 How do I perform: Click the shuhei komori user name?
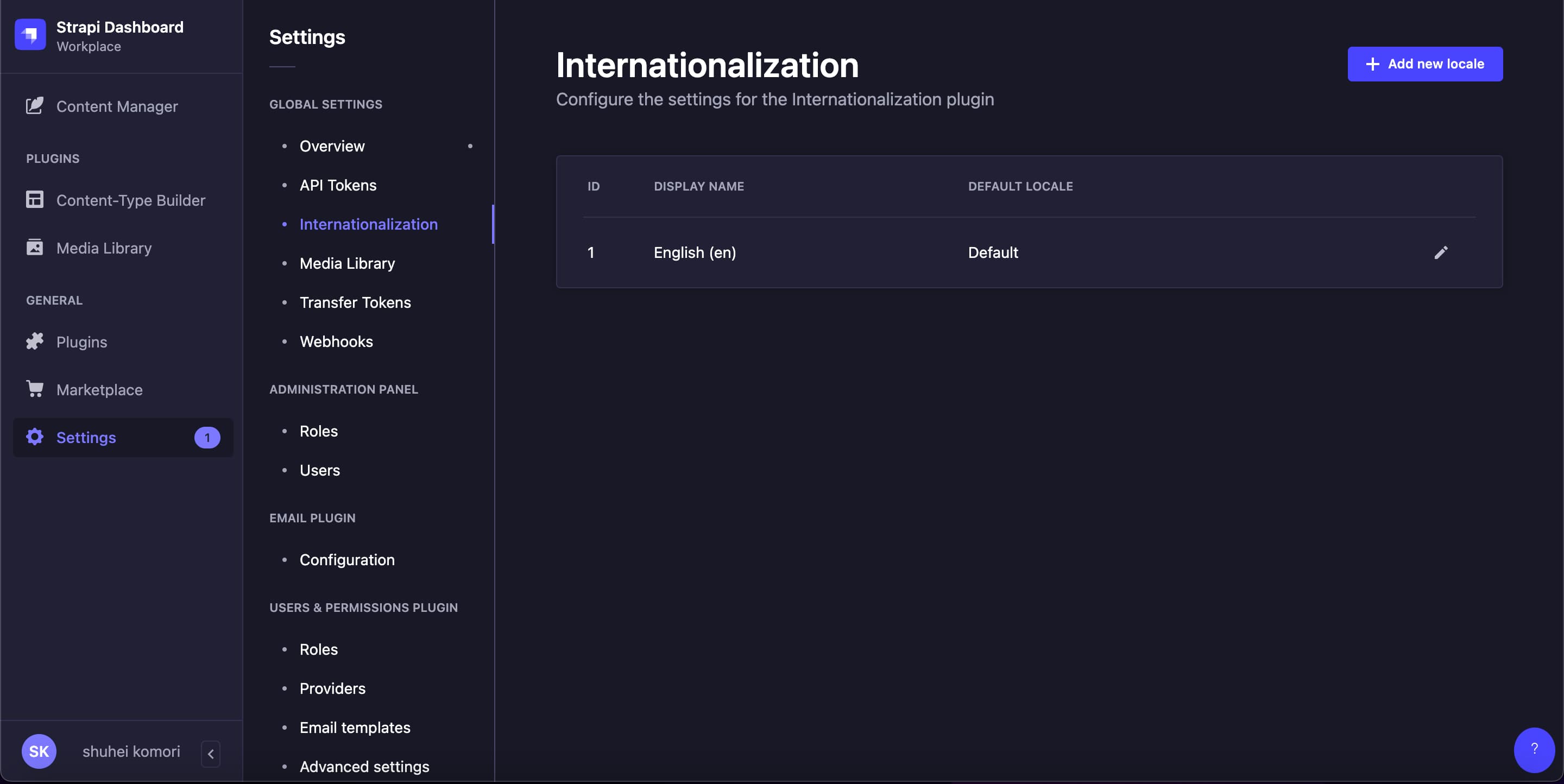click(x=131, y=751)
